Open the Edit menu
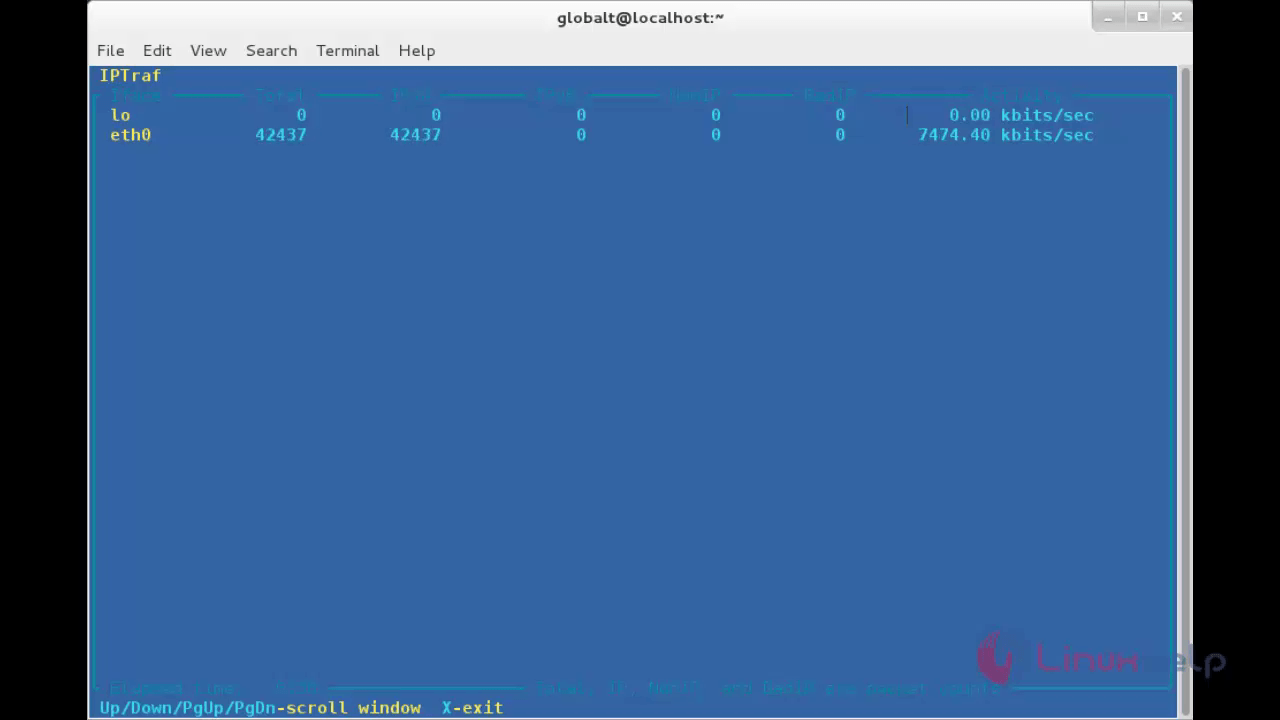 click(x=157, y=50)
